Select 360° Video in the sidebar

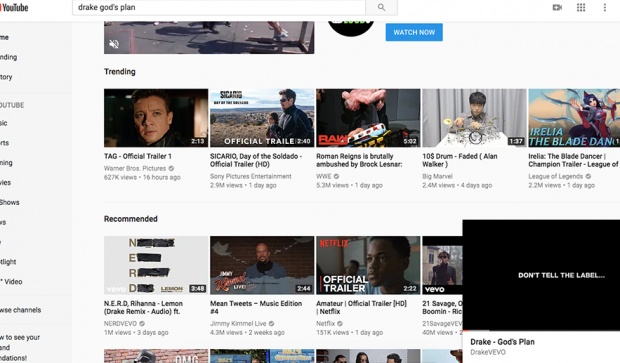11,282
